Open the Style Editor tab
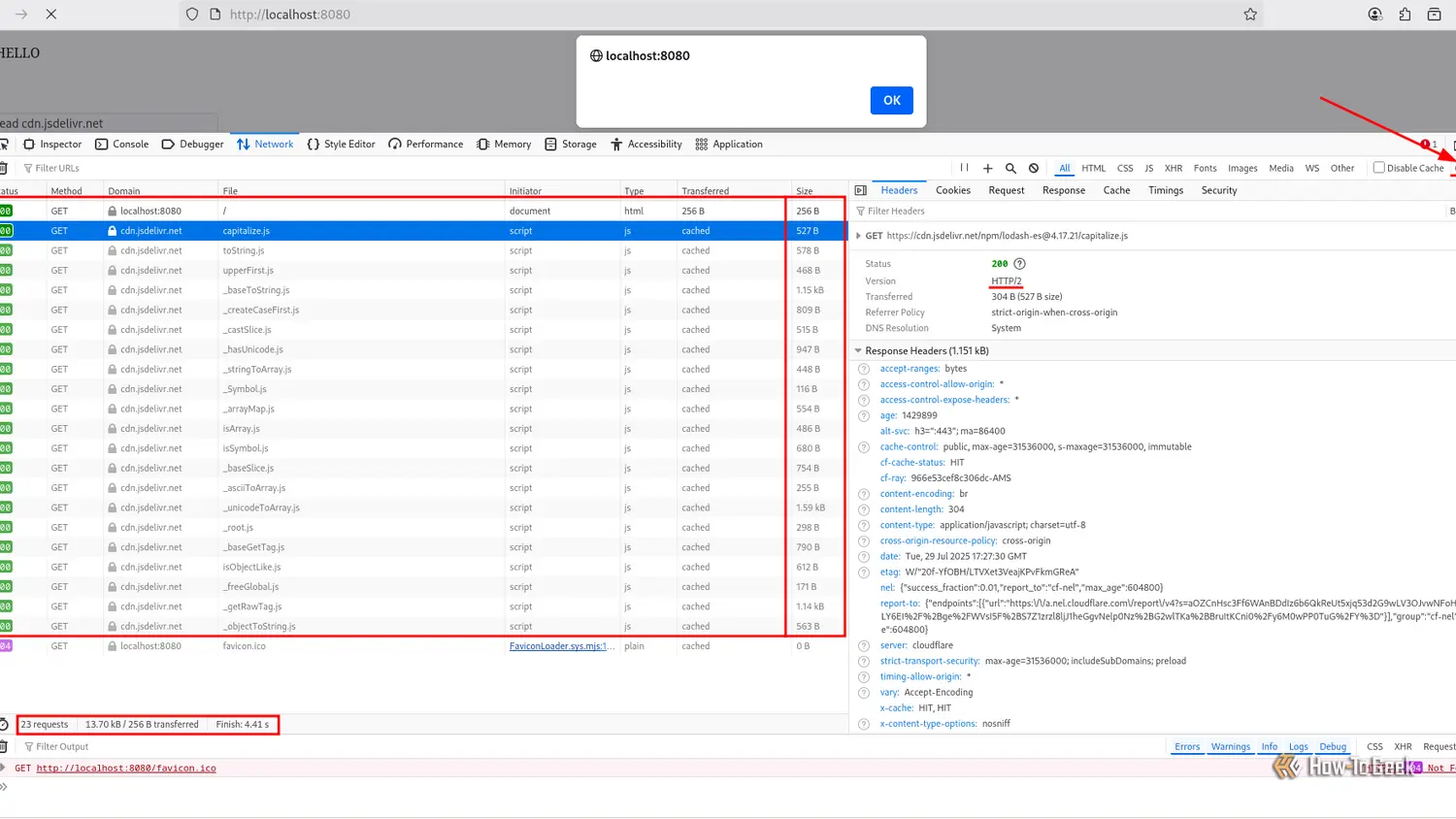The height and width of the screenshot is (819, 1456). pyautogui.click(x=341, y=145)
